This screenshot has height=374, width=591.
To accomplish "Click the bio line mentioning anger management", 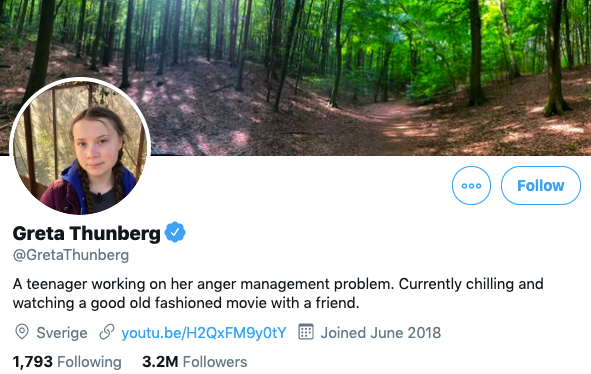I will click(x=278, y=284).
